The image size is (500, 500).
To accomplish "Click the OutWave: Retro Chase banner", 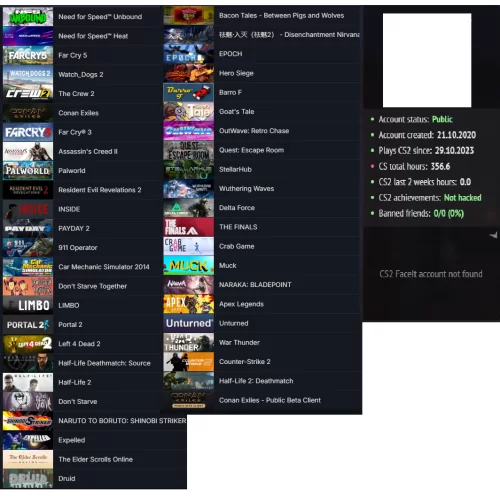I will (189, 131).
